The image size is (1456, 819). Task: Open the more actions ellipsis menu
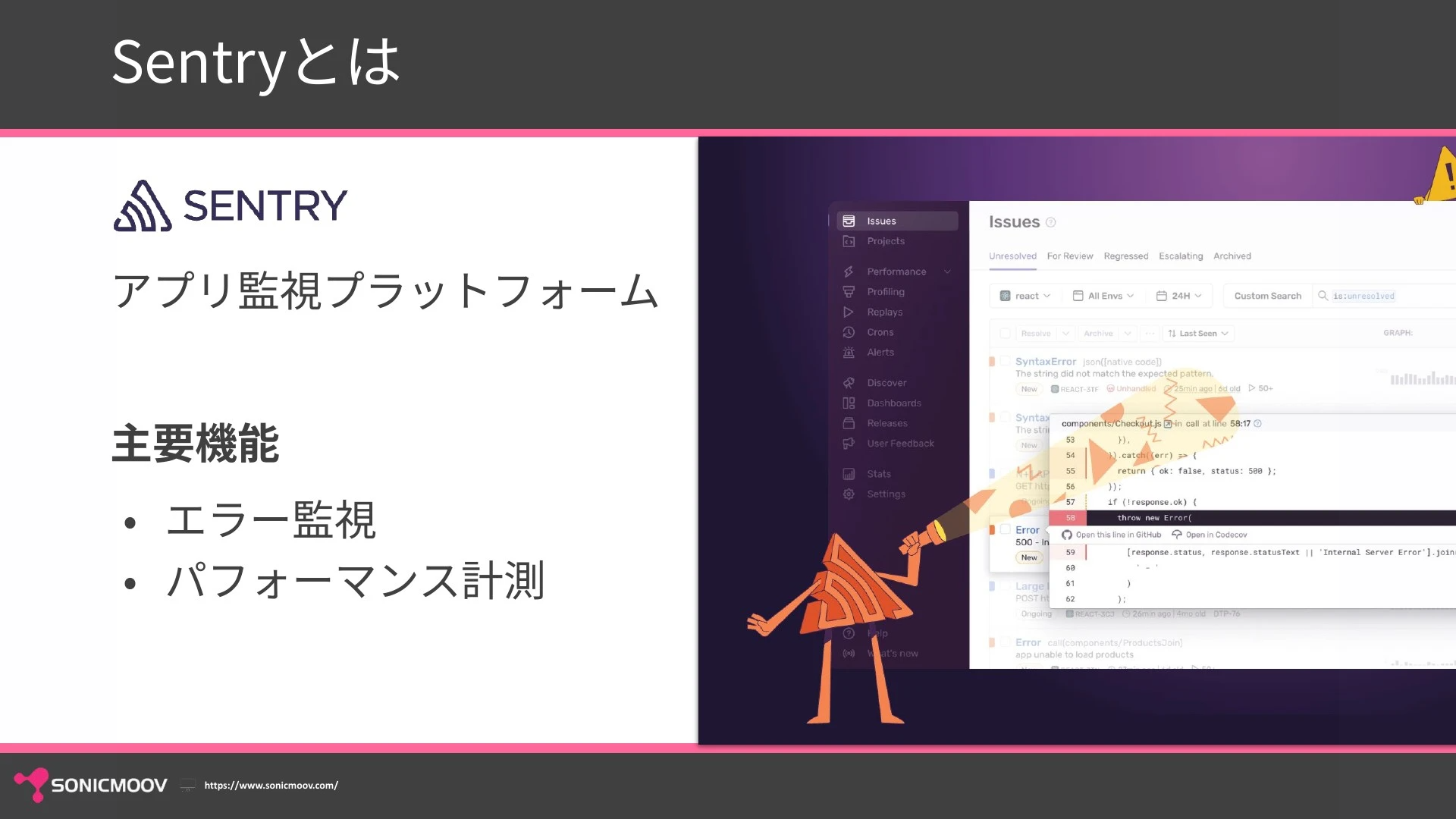[x=1150, y=334]
